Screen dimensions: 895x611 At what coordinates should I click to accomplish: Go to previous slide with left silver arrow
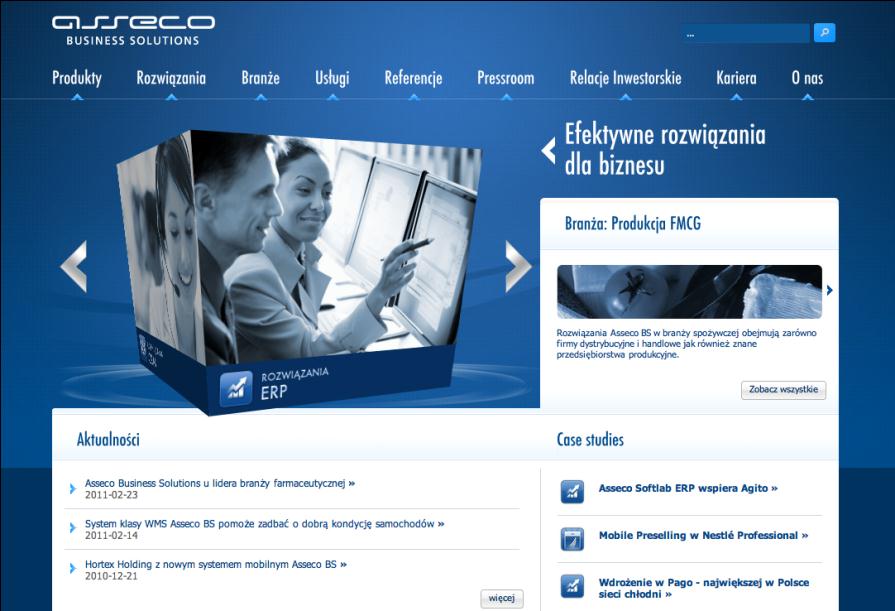(x=74, y=266)
